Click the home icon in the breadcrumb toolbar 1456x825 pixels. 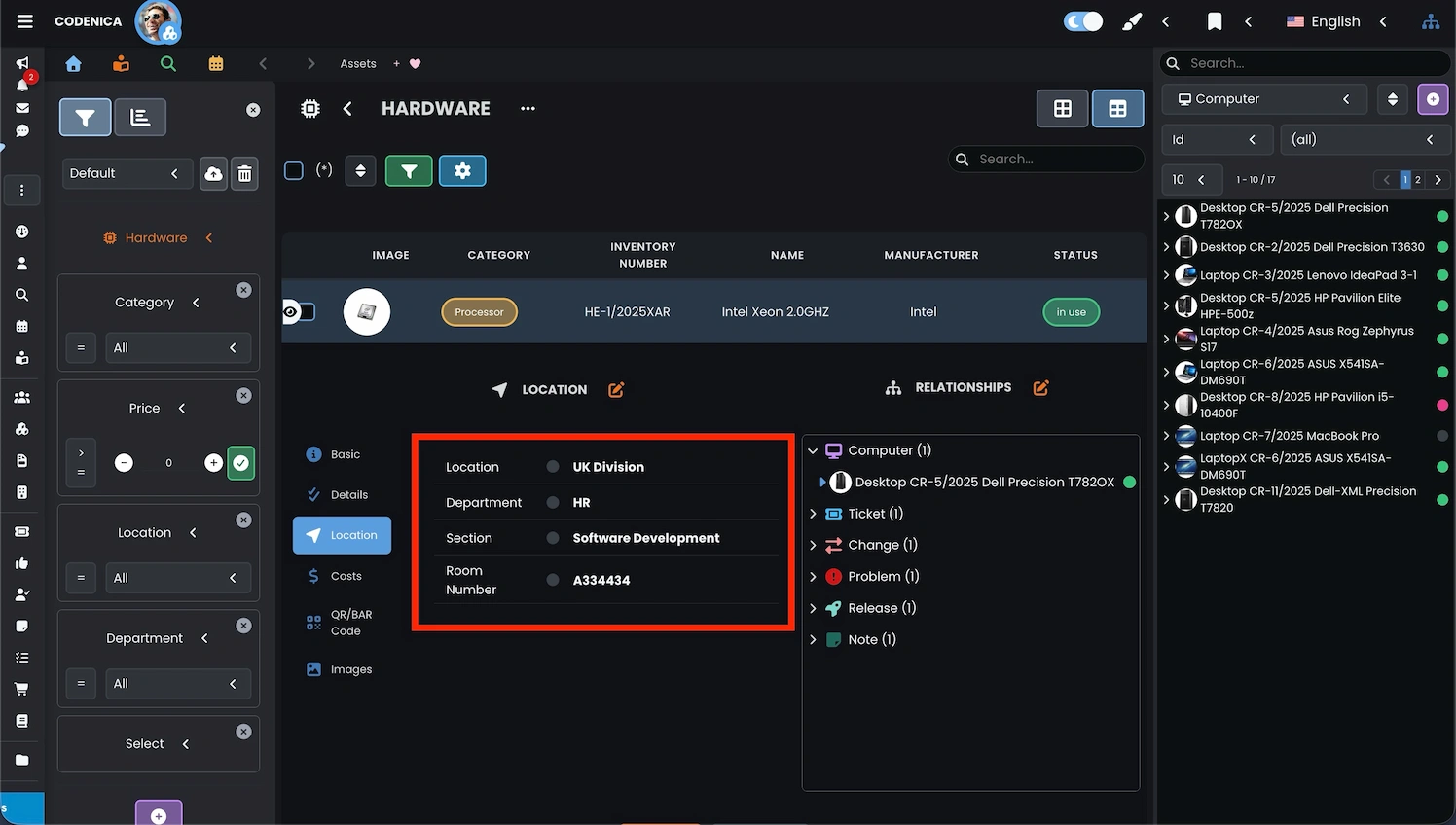click(73, 62)
